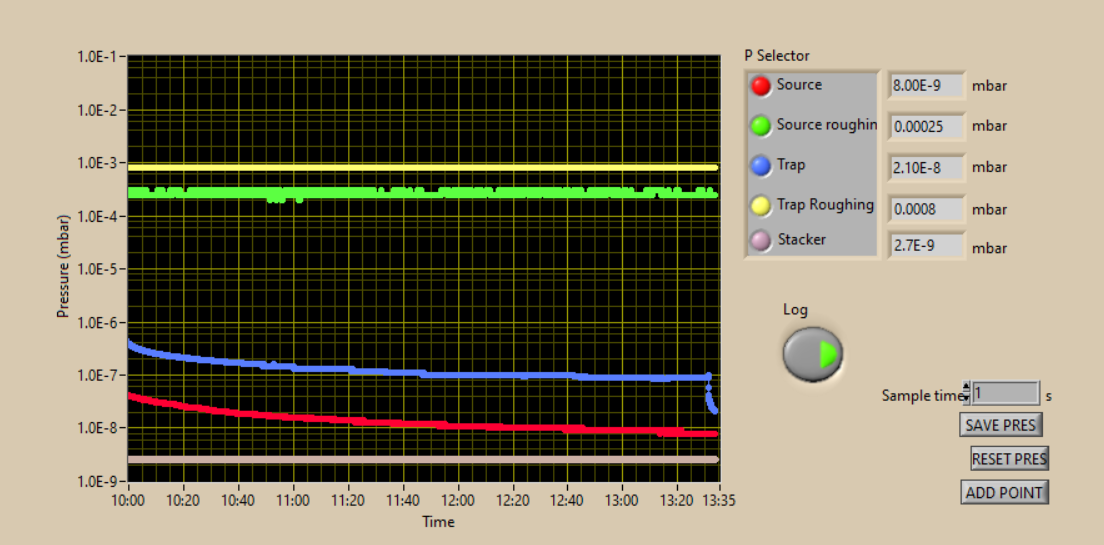Click the 12:00 time axis label
This screenshot has height=545, width=1104.
coord(458,501)
